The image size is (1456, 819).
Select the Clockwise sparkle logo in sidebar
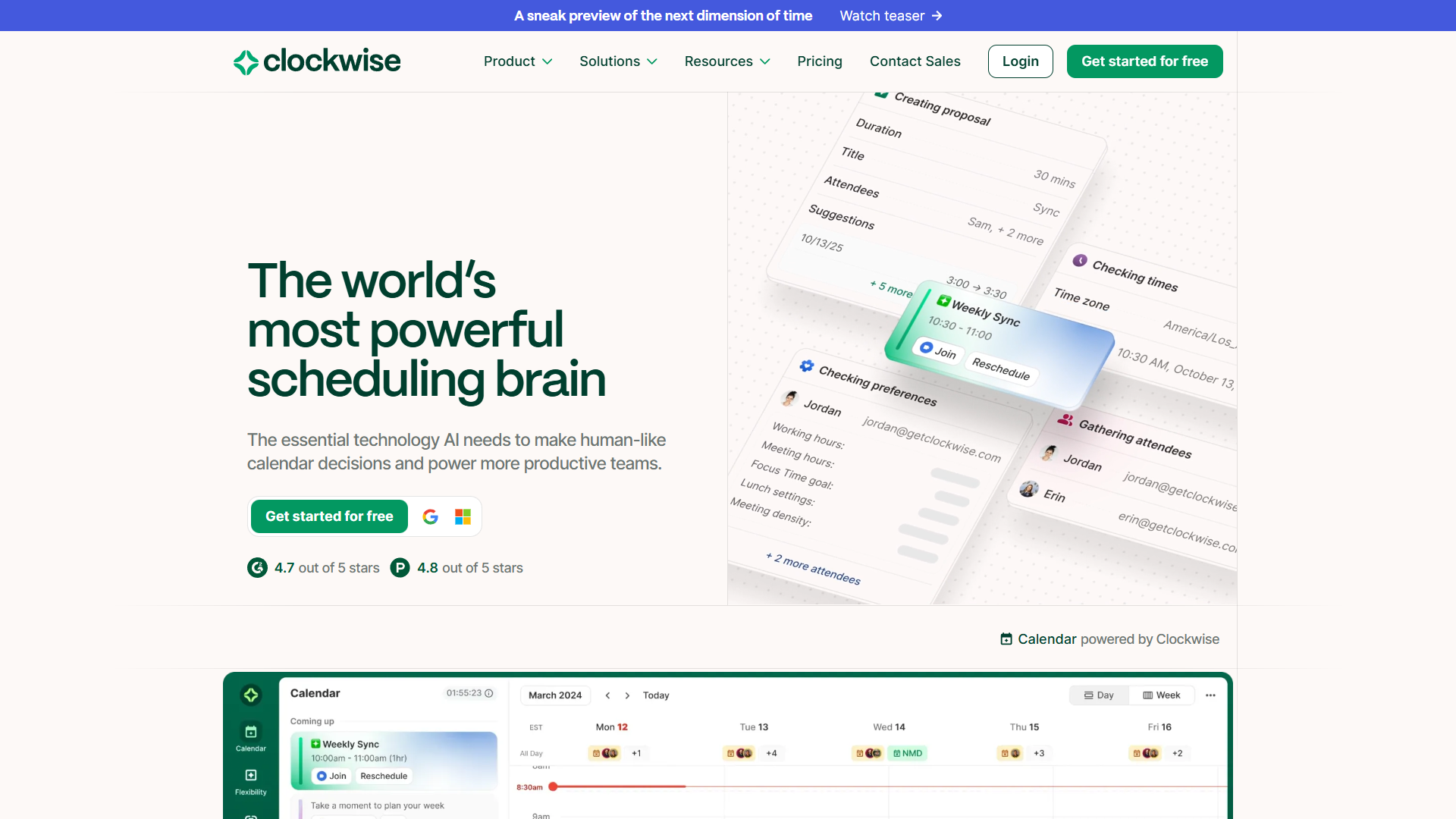[251, 695]
